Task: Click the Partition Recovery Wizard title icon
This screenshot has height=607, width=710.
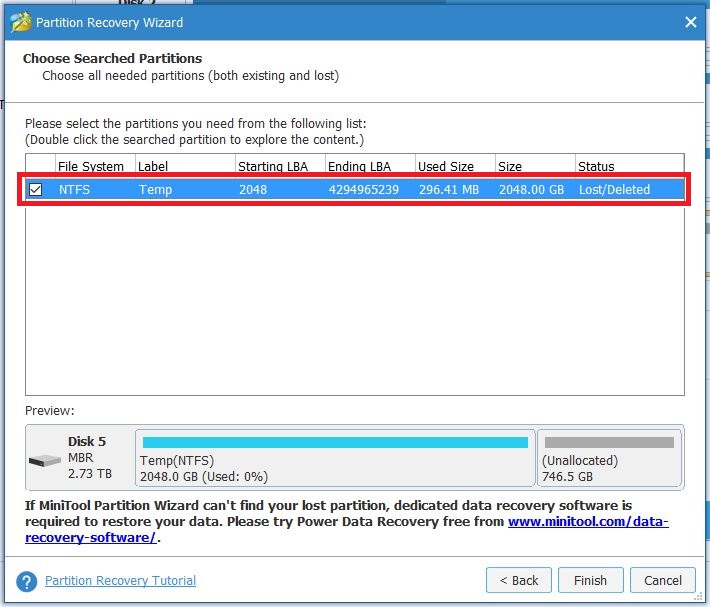Action: click(x=21, y=22)
